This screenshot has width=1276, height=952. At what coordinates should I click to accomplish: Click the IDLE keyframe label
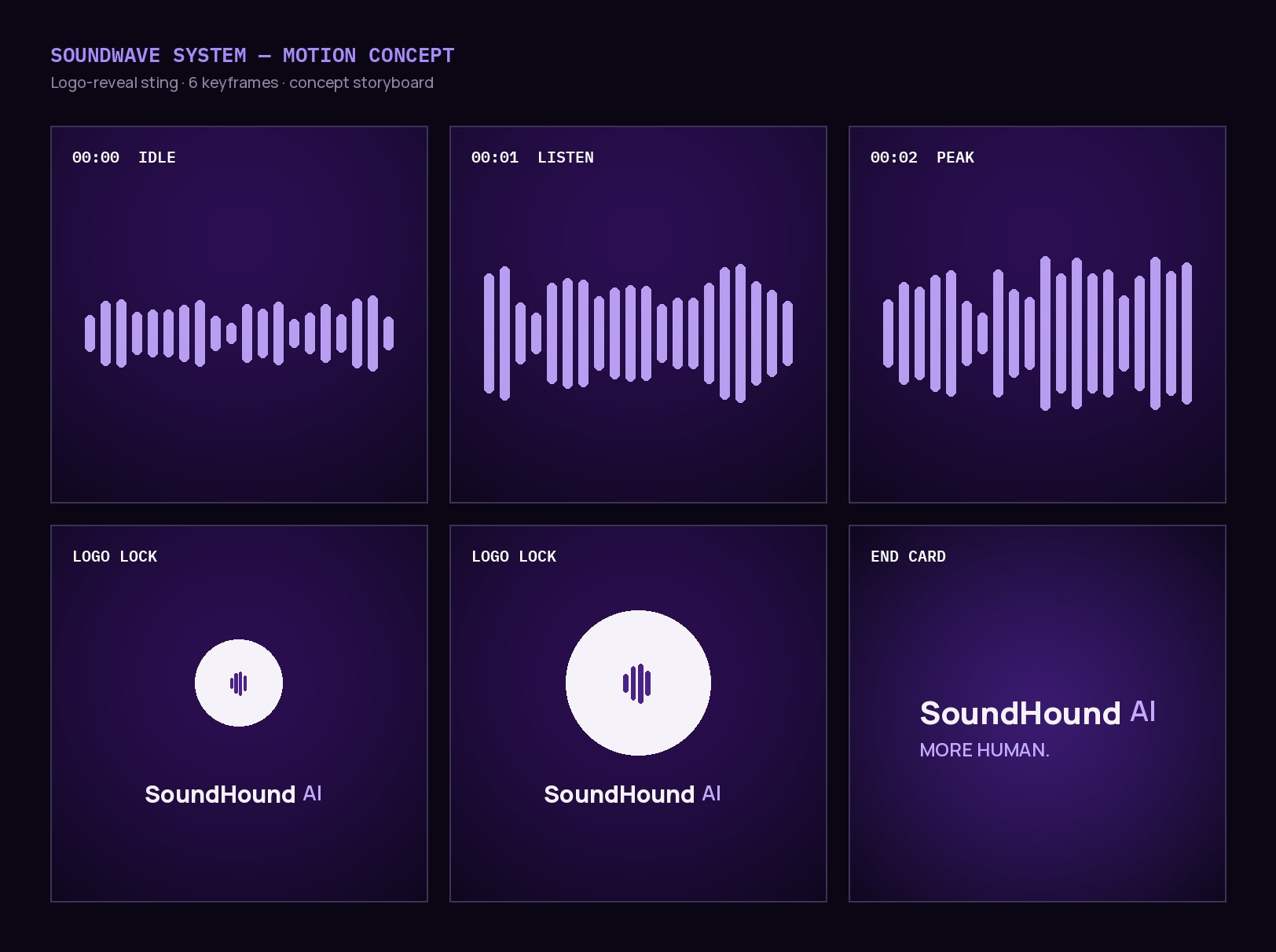pos(157,157)
